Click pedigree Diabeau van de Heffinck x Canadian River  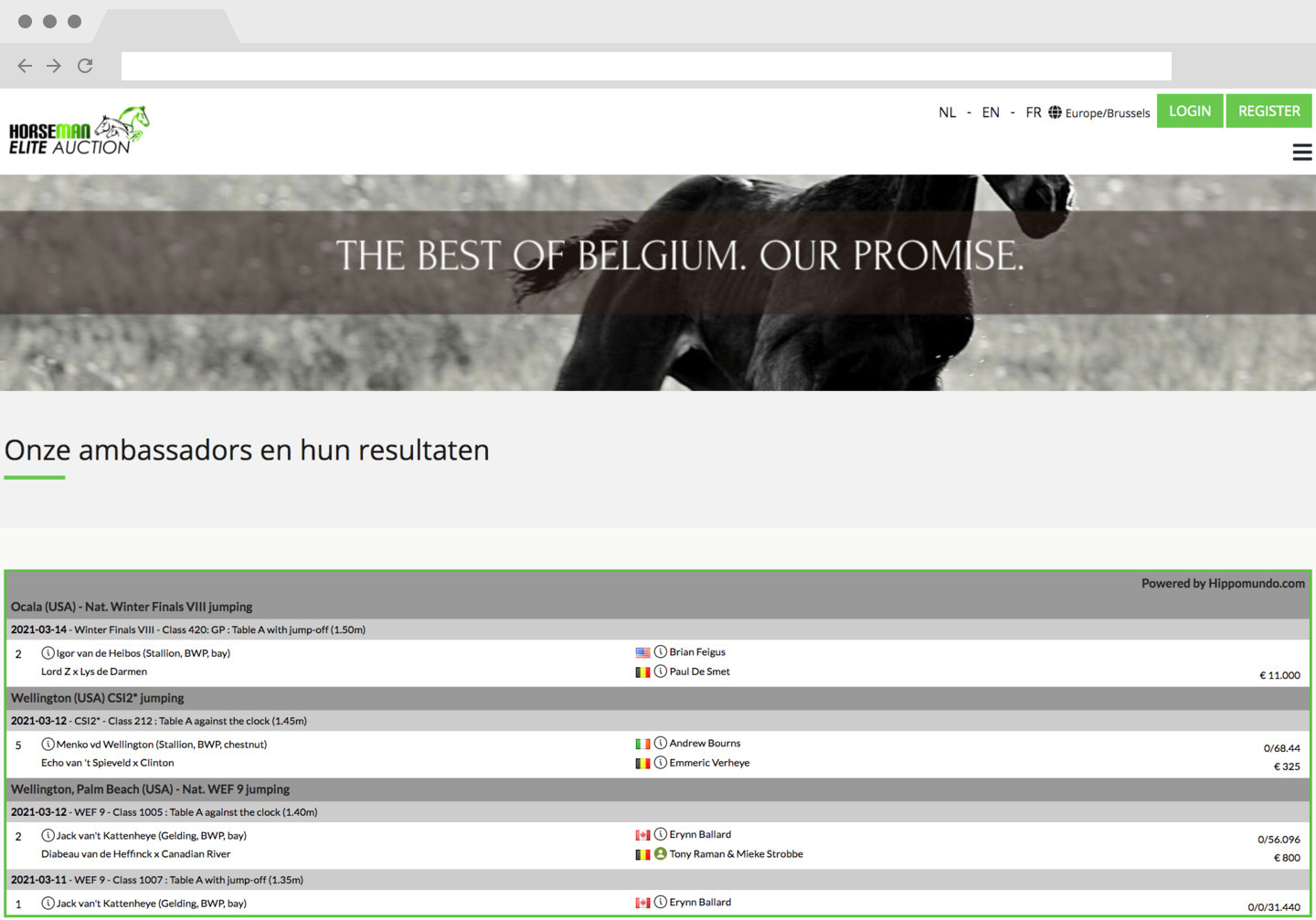[135, 854]
